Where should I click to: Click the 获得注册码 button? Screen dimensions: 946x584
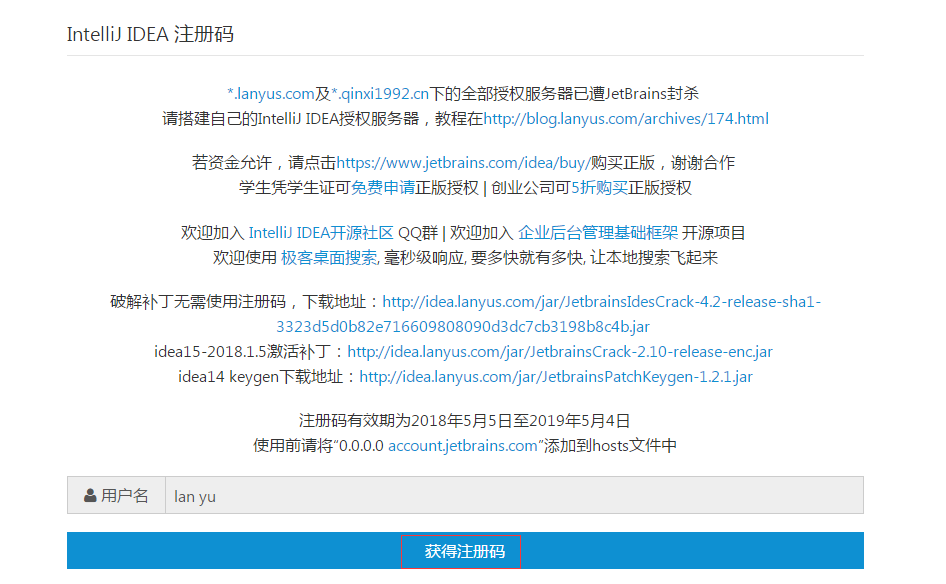click(465, 551)
